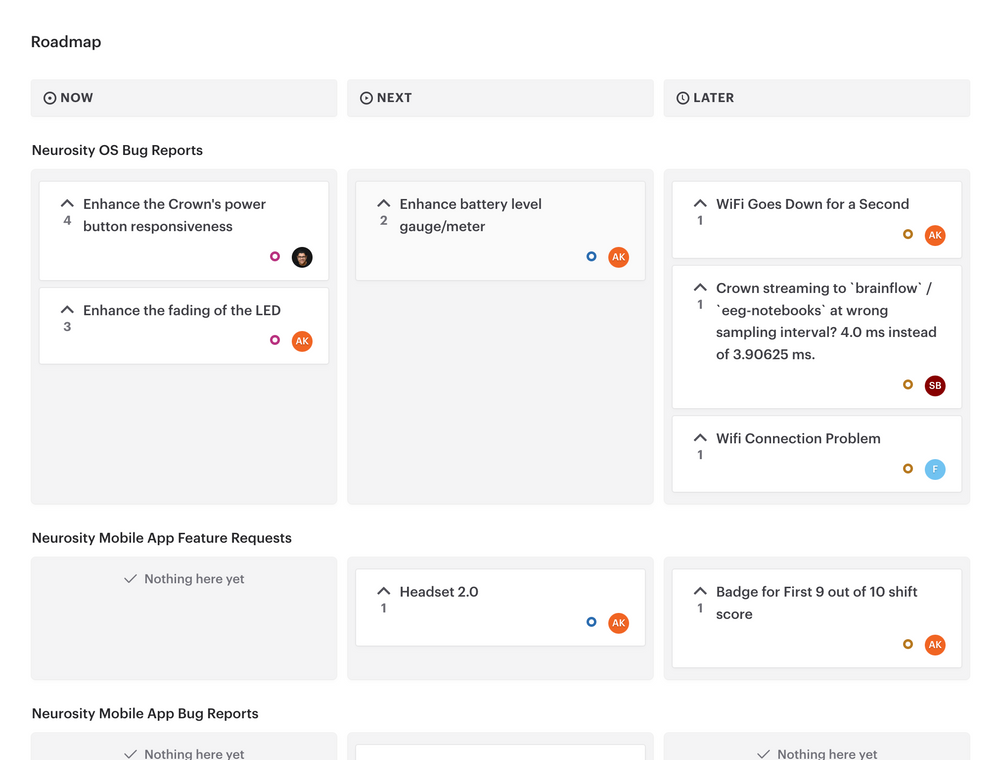Viewport: 1000px width, 760px height.
Task: Click the clock icon in the LATER header
Action: (682, 97)
